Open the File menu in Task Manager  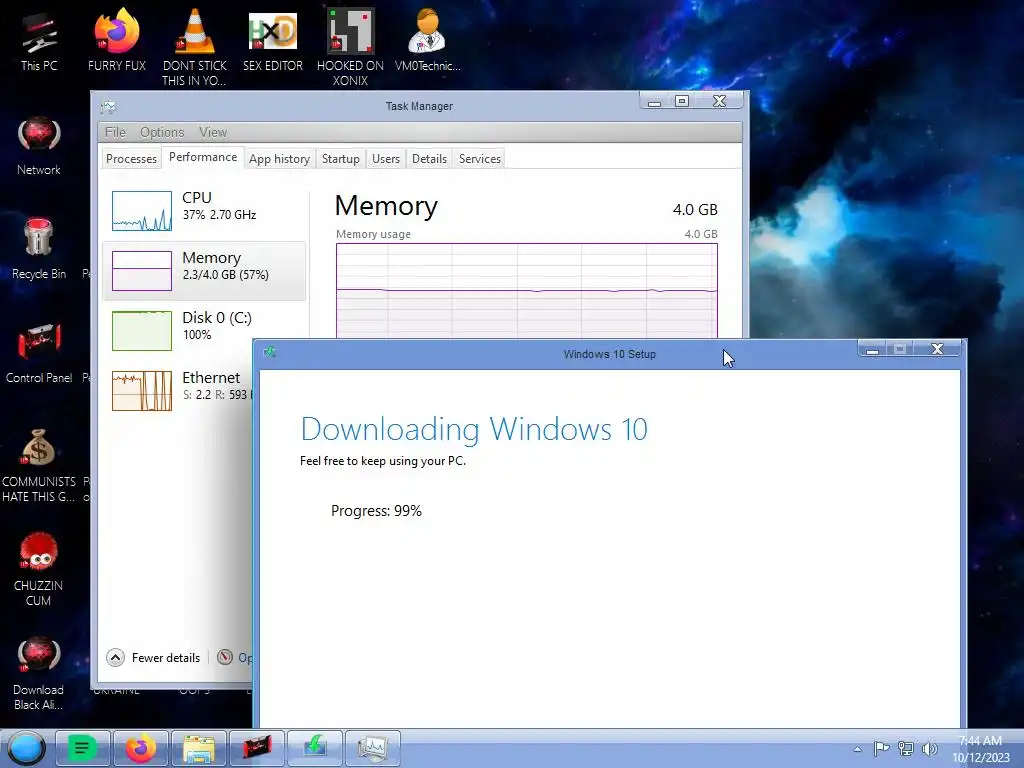coord(116,133)
